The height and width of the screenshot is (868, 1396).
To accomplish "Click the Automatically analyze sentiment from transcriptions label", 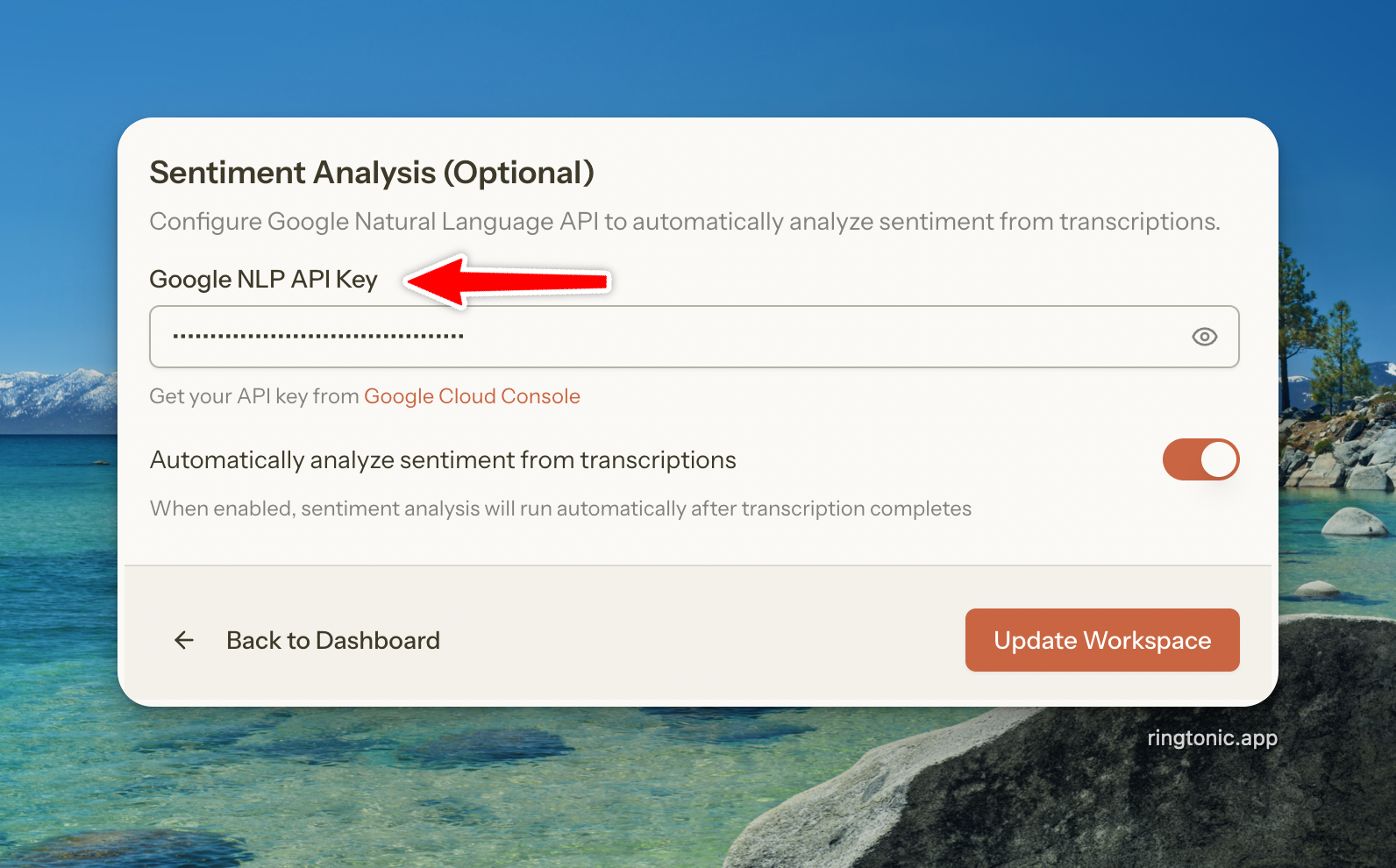I will click(443, 460).
